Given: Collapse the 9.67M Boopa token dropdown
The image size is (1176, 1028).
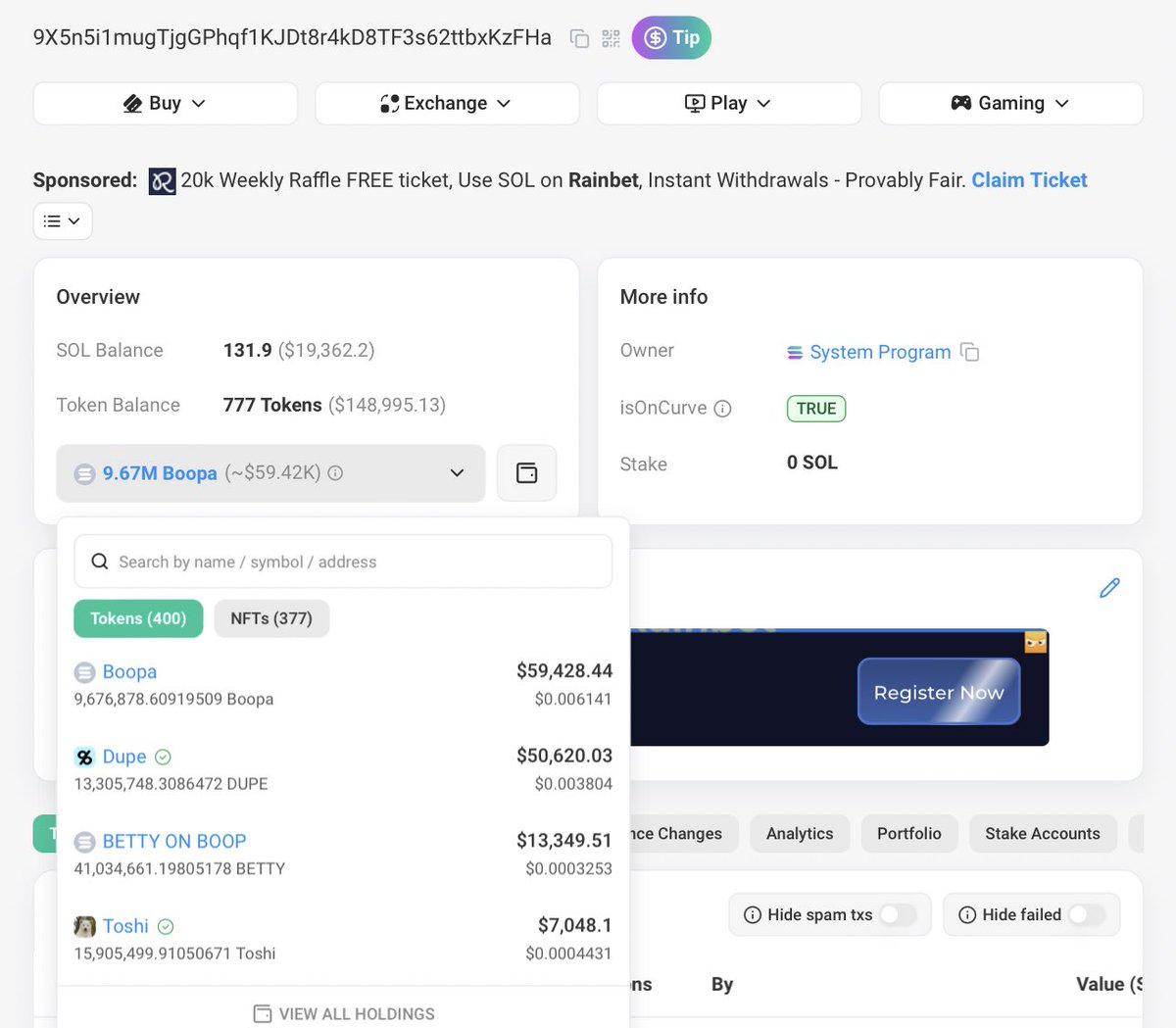Looking at the screenshot, I should [x=457, y=472].
